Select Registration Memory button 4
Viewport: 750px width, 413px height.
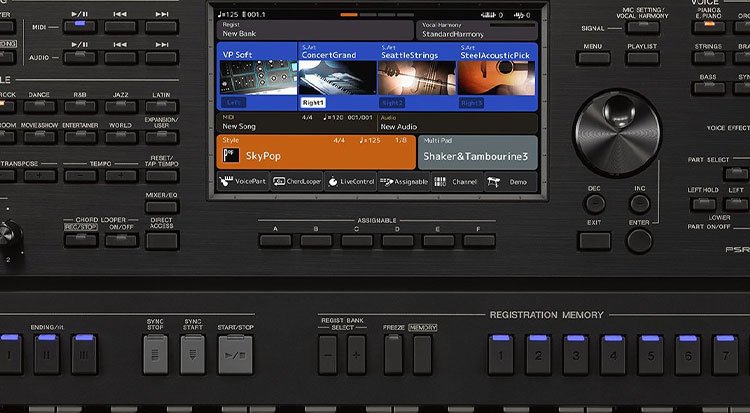tap(613, 355)
